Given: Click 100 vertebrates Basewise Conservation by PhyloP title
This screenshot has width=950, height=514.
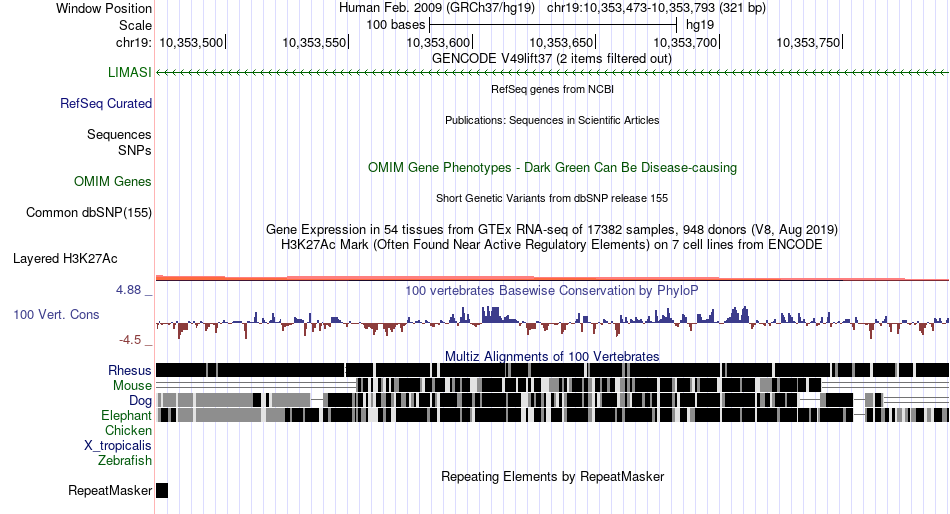Looking at the screenshot, I should click(x=552, y=291).
